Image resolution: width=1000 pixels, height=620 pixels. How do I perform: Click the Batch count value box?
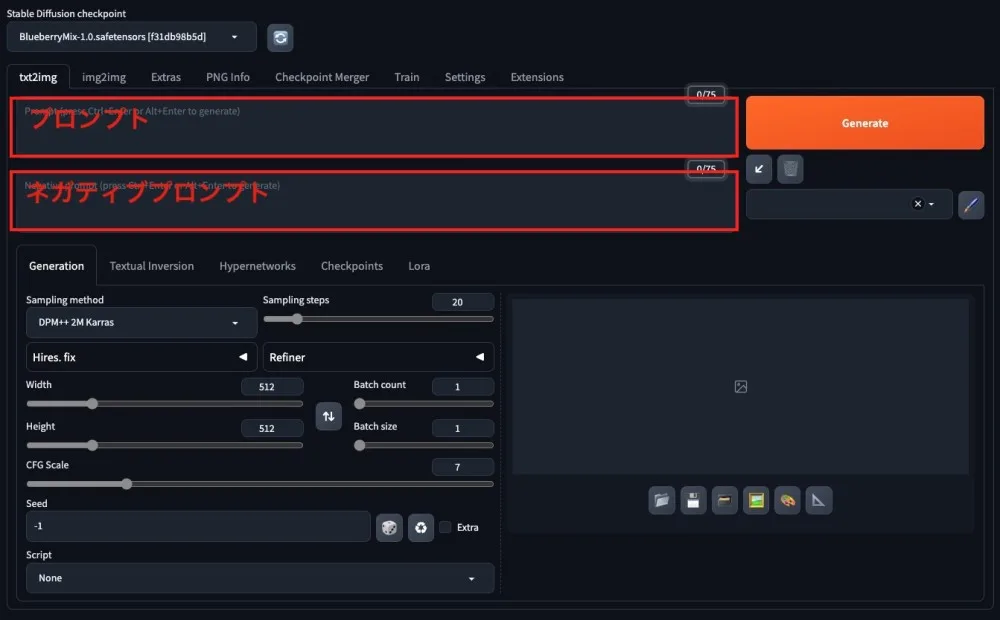(463, 387)
